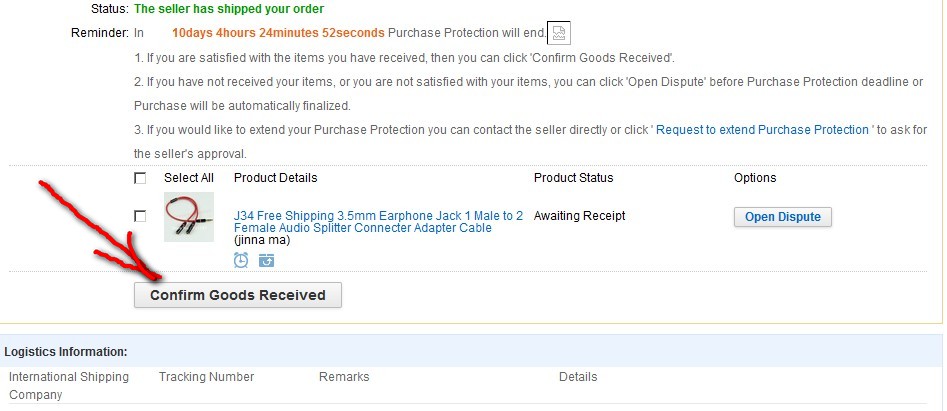Click the Product Status column header
Image resolution: width=947 pixels, height=411 pixels.
[573, 178]
